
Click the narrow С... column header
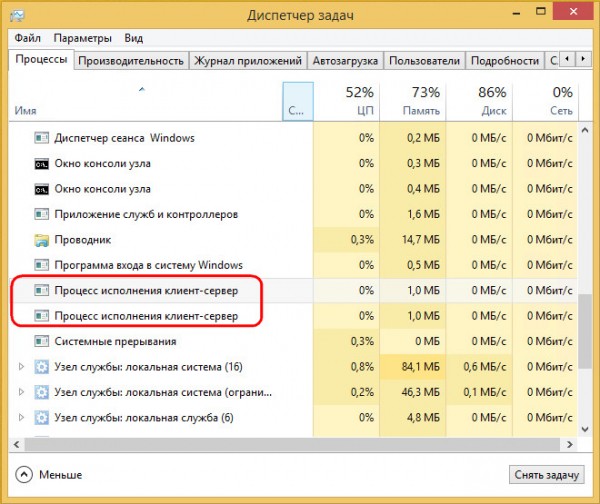[x=298, y=101]
